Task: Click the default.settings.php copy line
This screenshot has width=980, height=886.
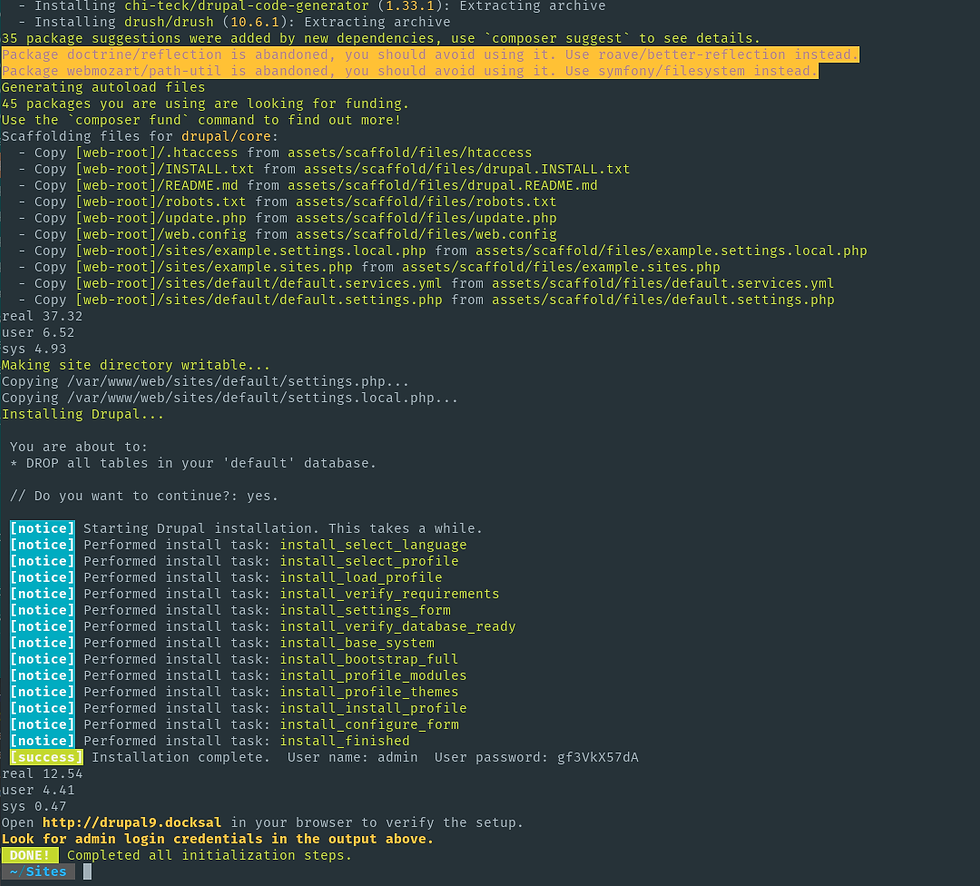Action: pyautogui.click(x=426, y=300)
